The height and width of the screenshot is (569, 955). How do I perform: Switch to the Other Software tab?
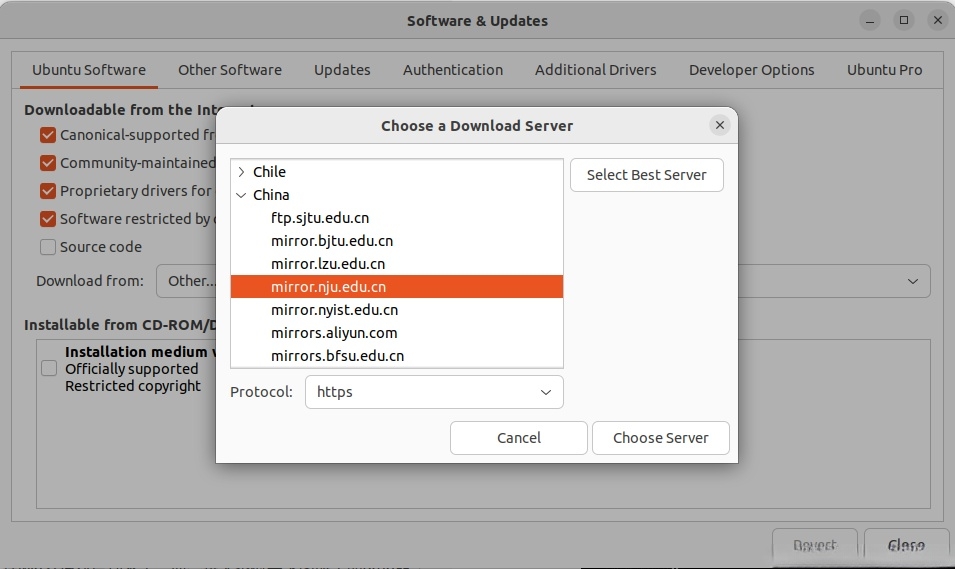coord(229,70)
